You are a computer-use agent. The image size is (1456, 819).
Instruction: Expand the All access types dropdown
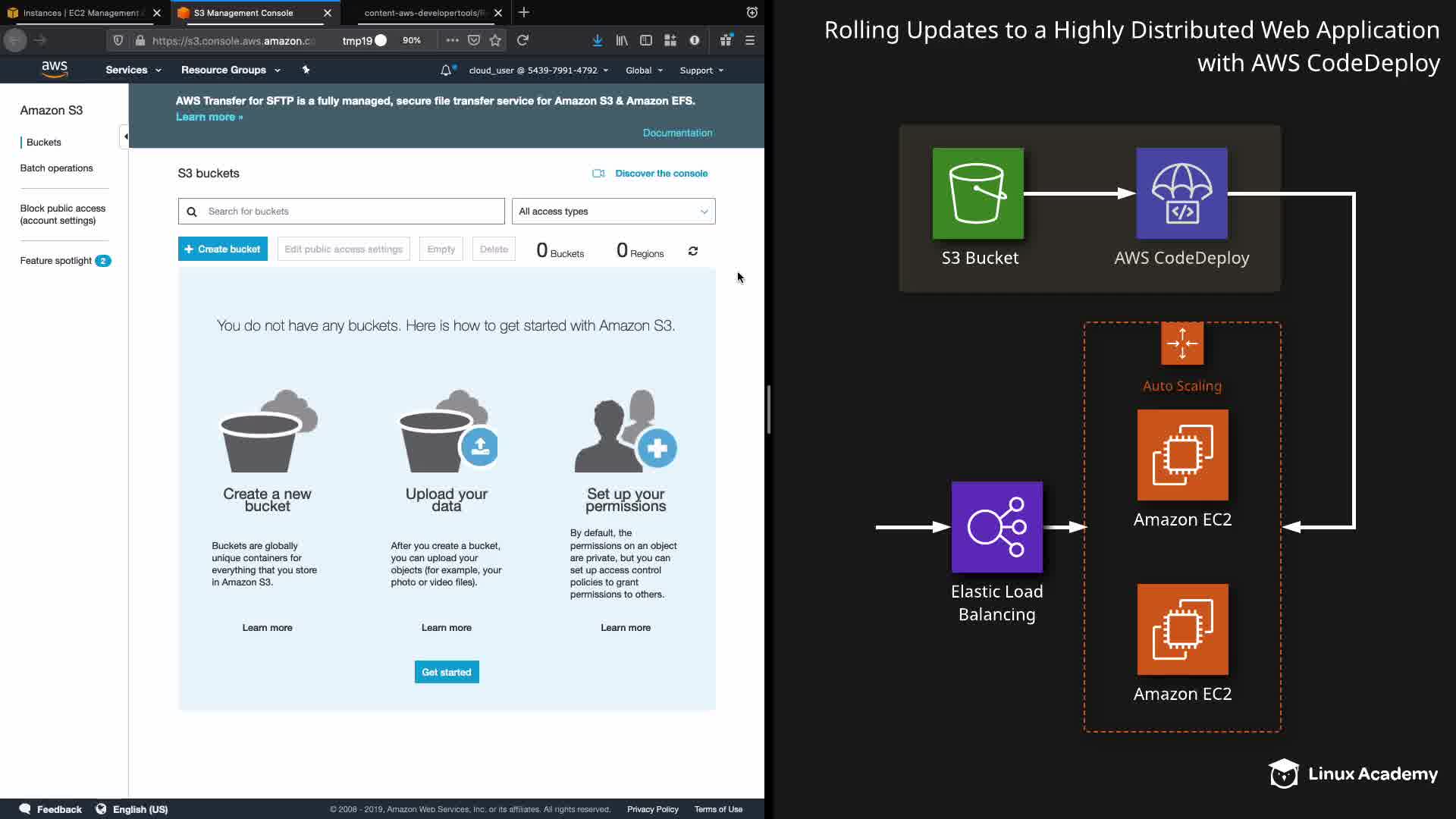(613, 212)
